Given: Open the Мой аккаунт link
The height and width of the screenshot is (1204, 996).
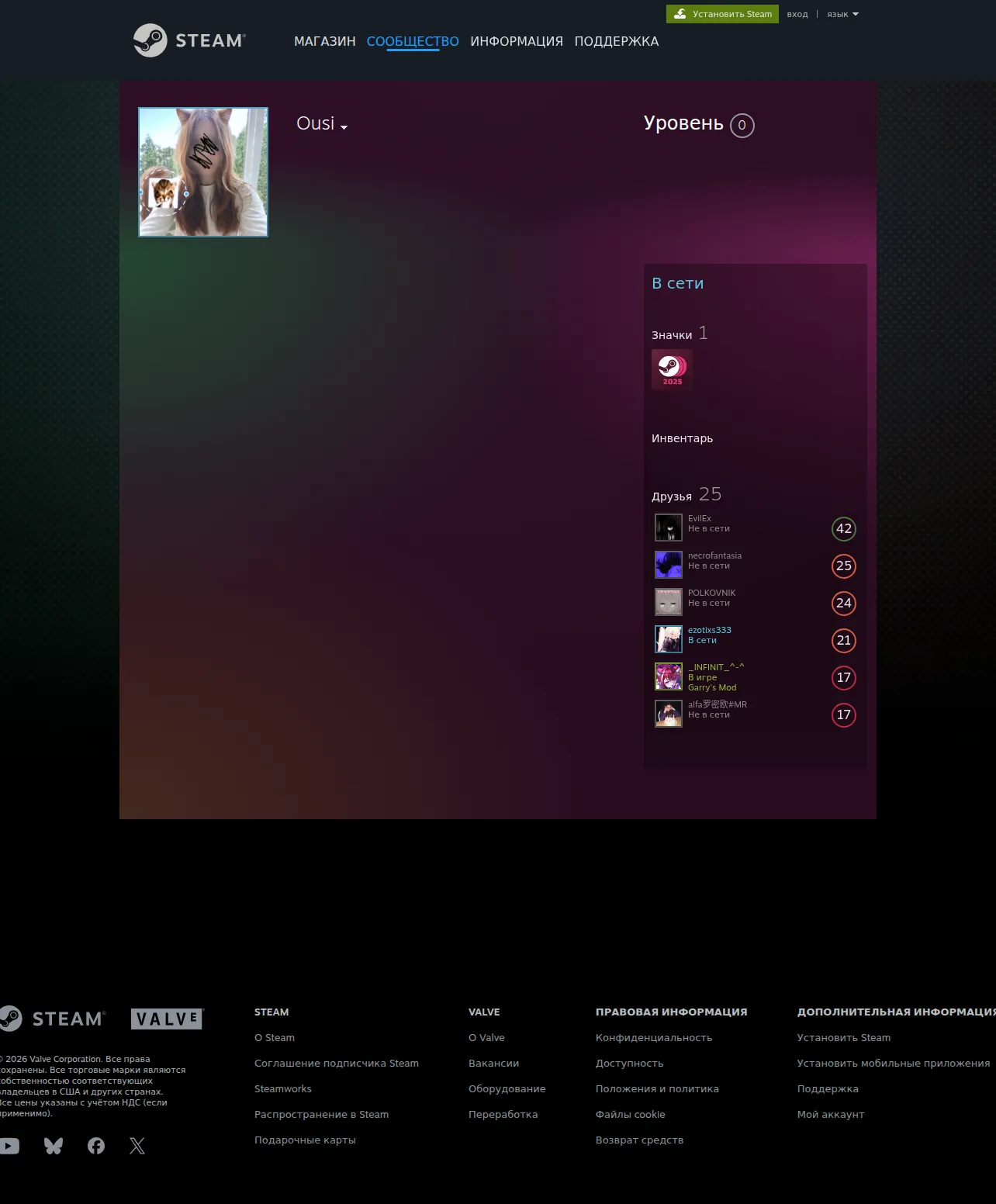Looking at the screenshot, I should click(831, 1114).
